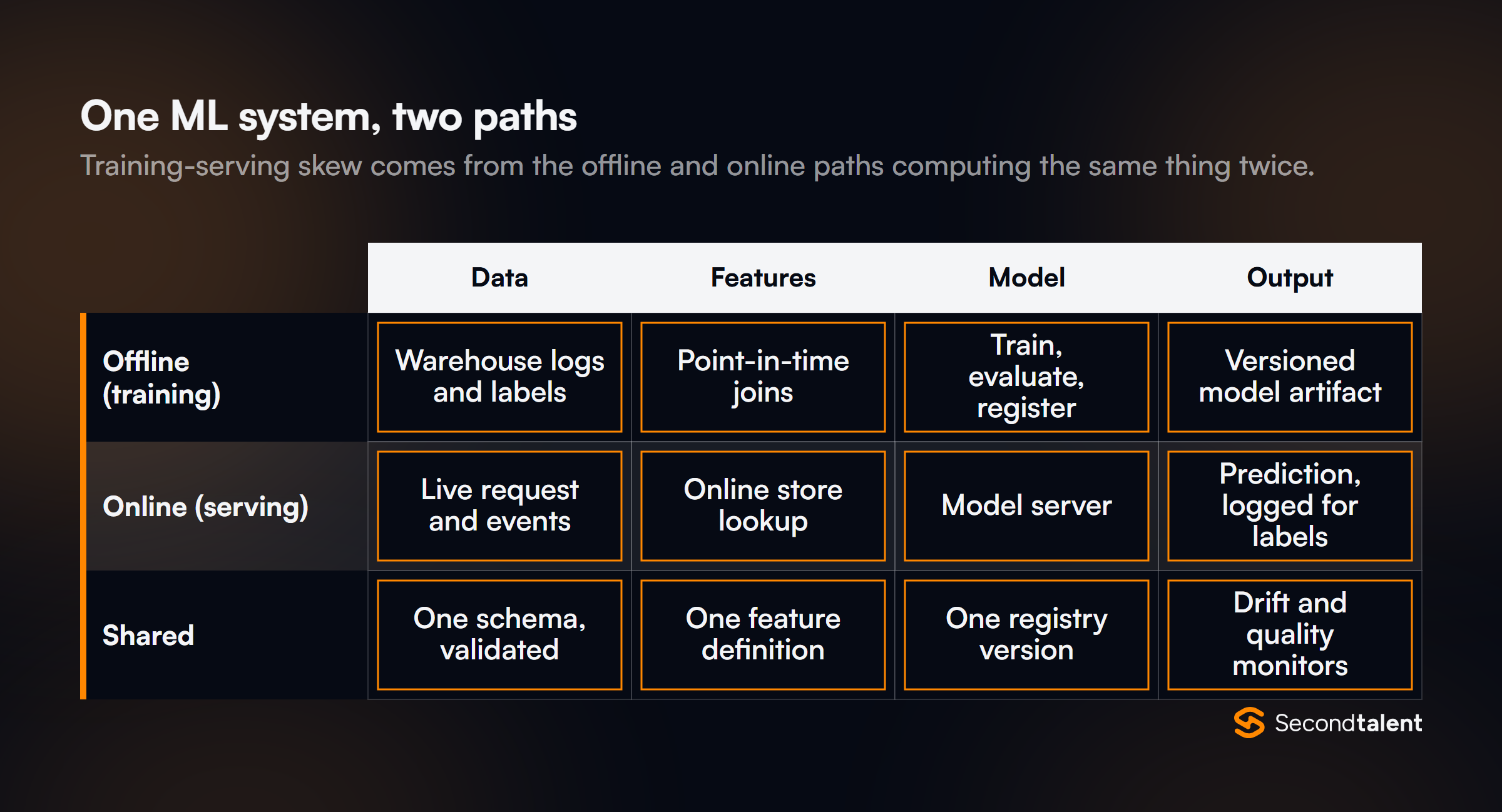Click the 'Online store lookup' cell
Image resolution: width=1502 pixels, height=812 pixels.
click(x=763, y=506)
